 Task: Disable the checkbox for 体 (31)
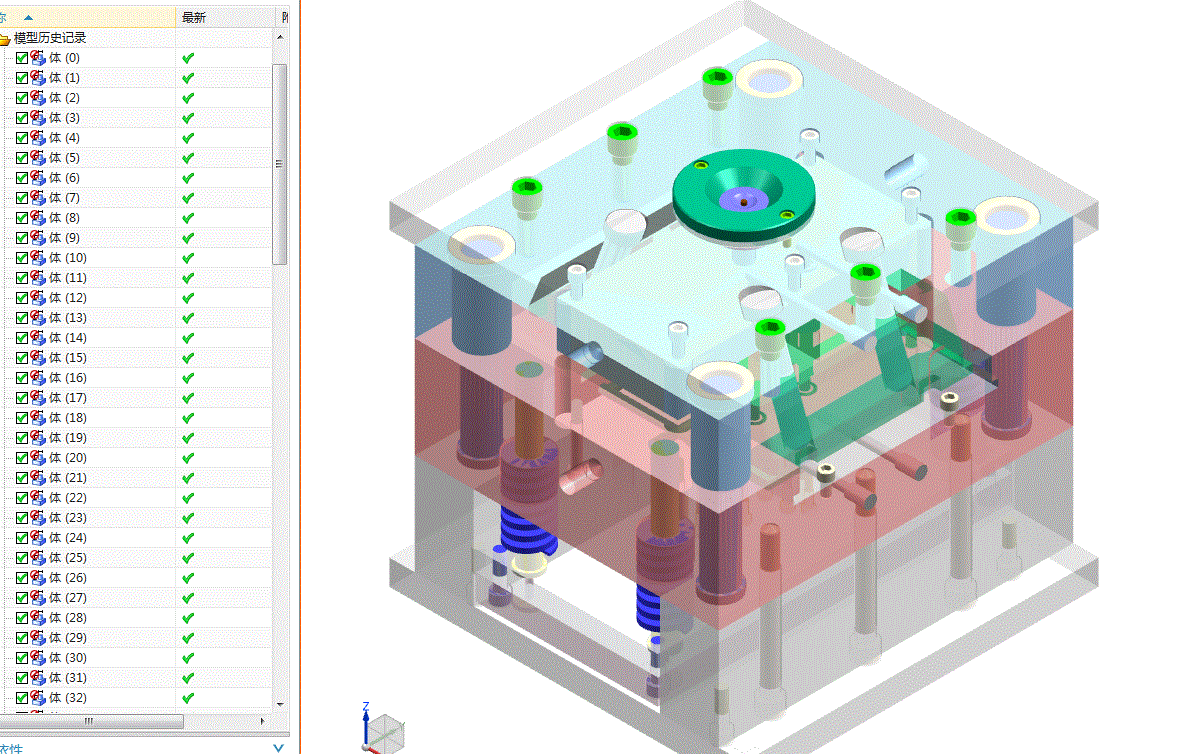[x=22, y=678]
